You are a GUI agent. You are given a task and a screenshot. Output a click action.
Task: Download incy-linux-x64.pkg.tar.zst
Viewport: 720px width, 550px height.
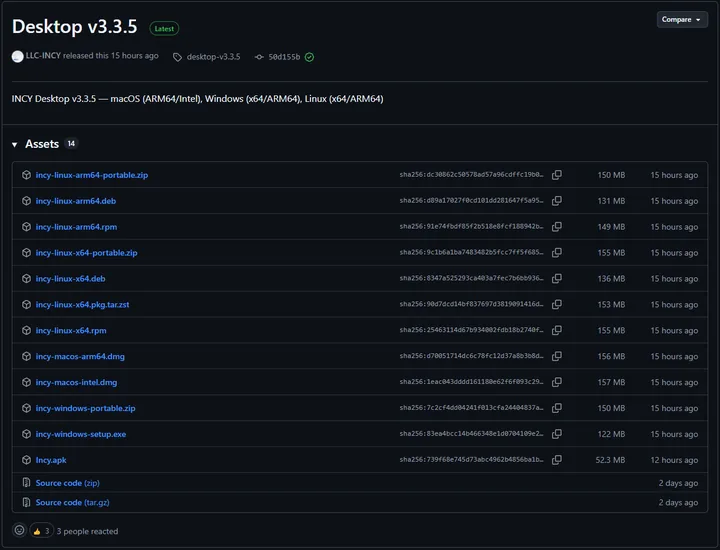83,304
